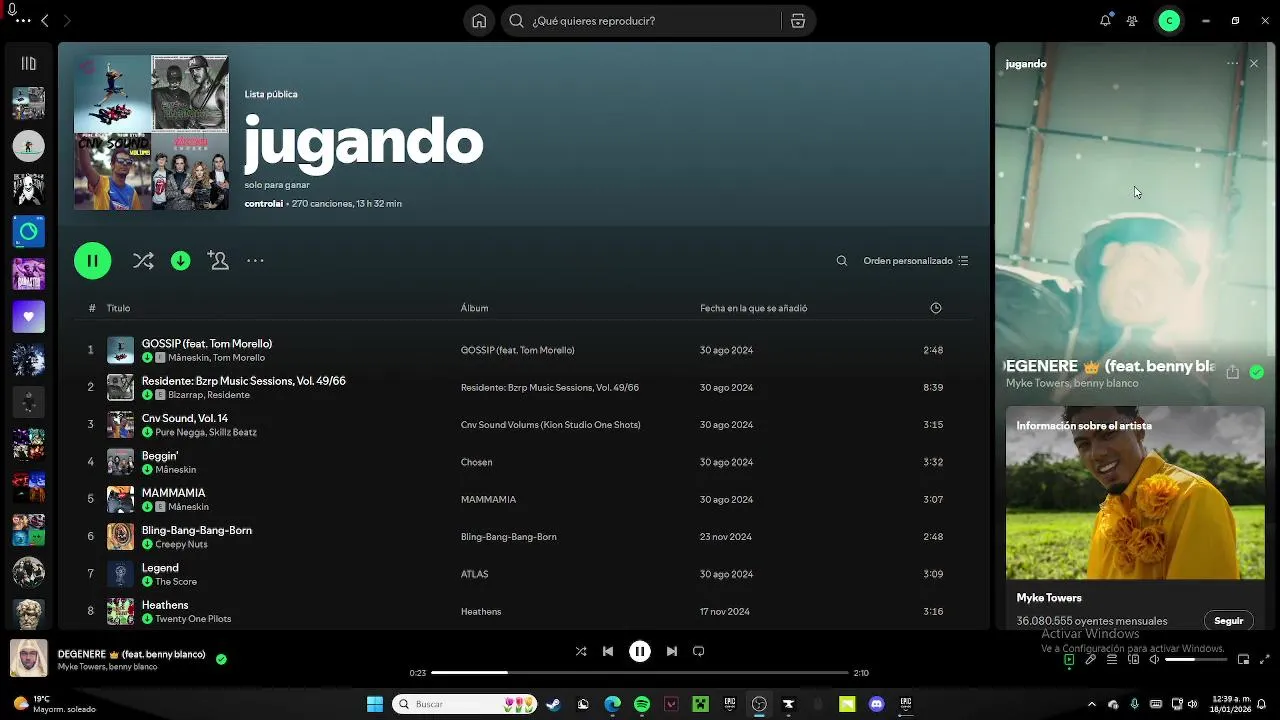This screenshot has height=720, width=1280.
Task: Pause playback in the bottom player bar
Action: click(640, 651)
